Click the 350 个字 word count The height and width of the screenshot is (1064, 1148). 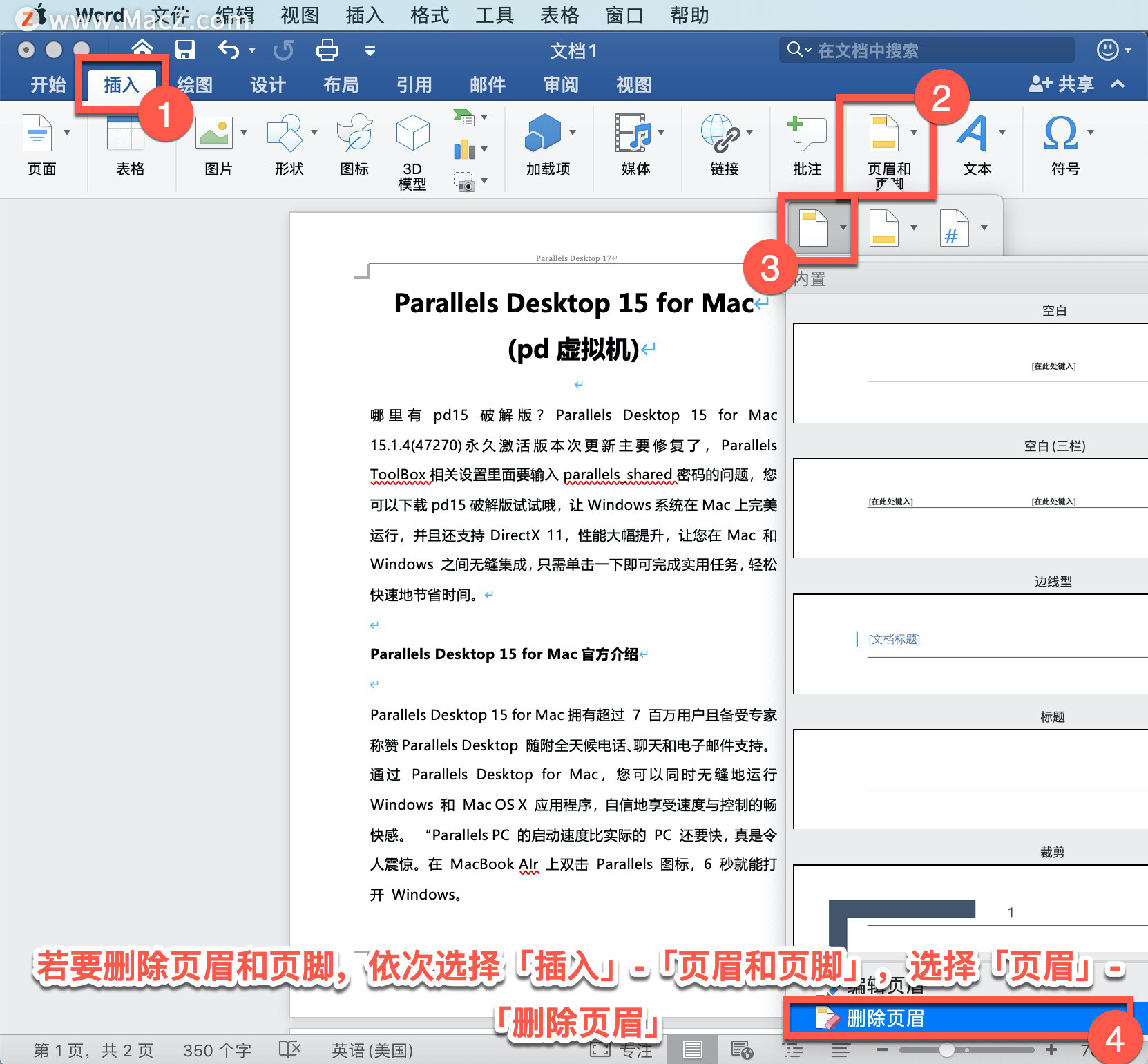click(x=218, y=1050)
